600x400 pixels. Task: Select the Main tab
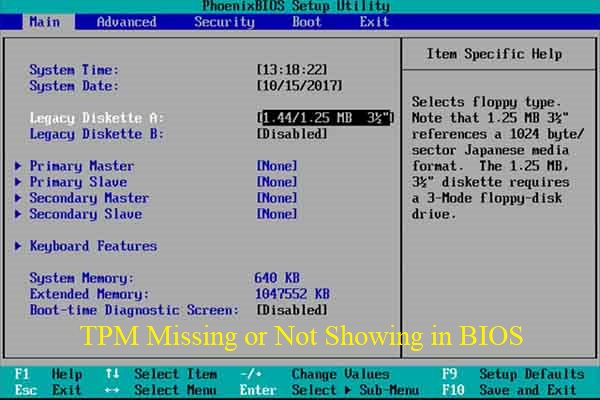coord(45,21)
